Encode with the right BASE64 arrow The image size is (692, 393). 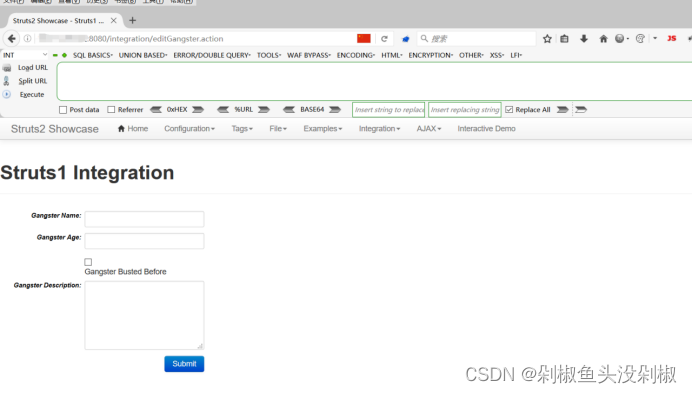[x=335, y=110]
